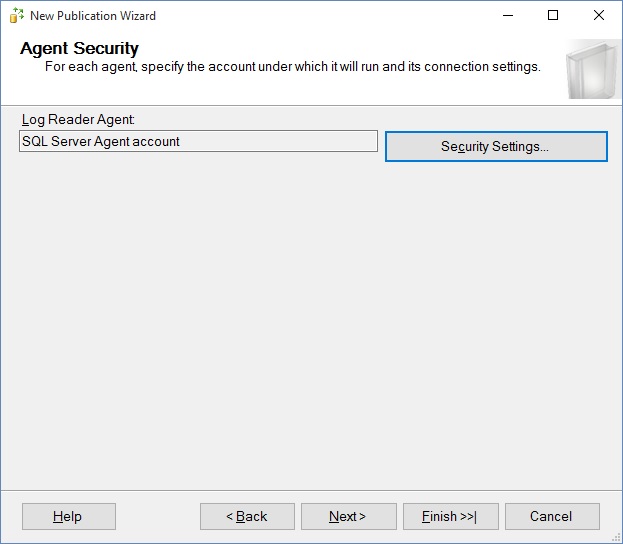This screenshot has width=623, height=544.
Task: Click the New Publication Wizard title text
Action: point(93,16)
